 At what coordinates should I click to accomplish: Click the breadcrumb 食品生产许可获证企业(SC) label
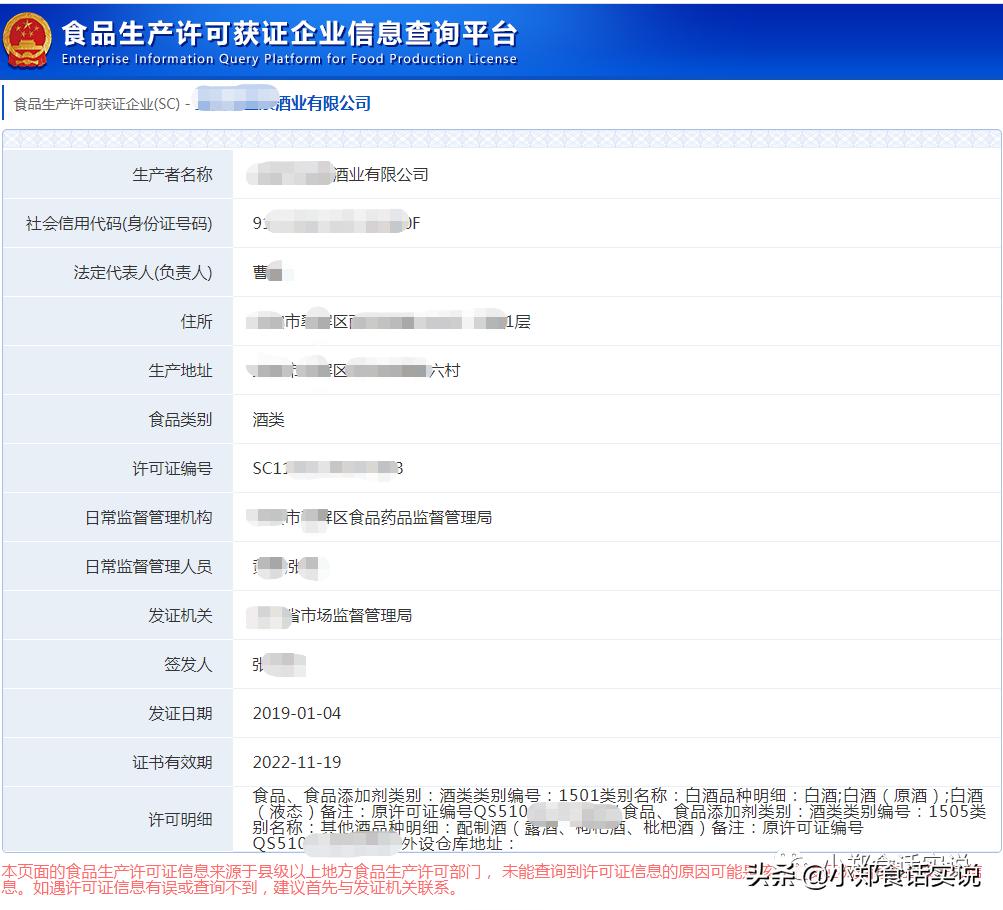[95, 103]
